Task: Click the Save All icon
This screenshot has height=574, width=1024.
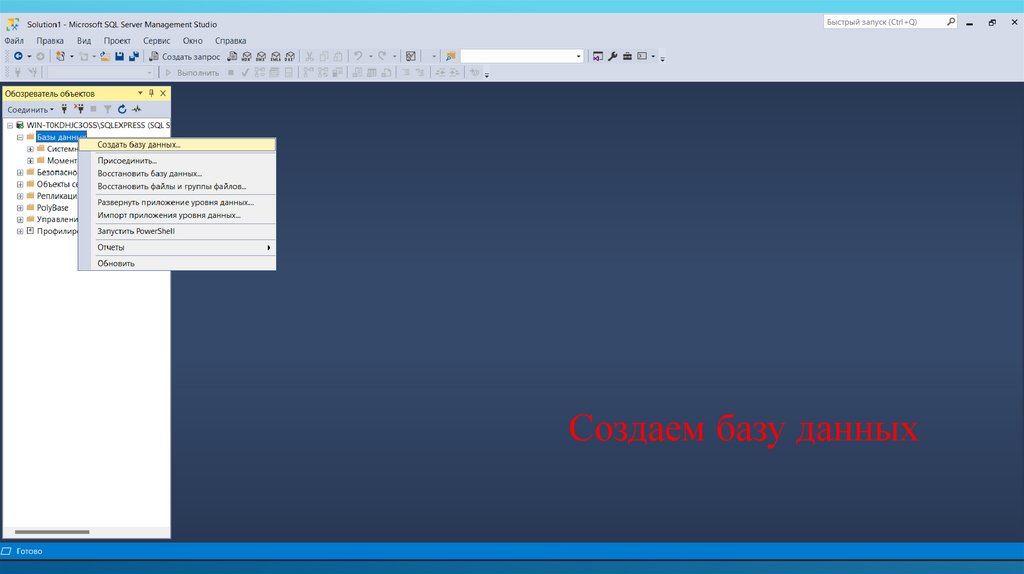Action: tap(134, 56)
